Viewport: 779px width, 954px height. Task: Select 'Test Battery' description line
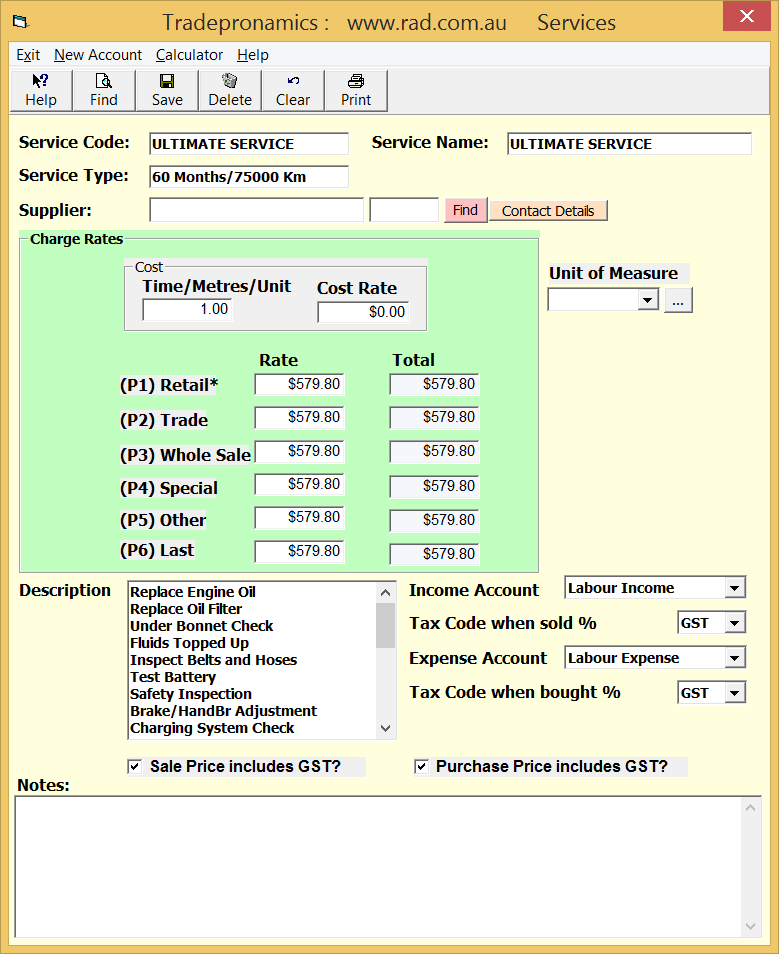(173, 677)
